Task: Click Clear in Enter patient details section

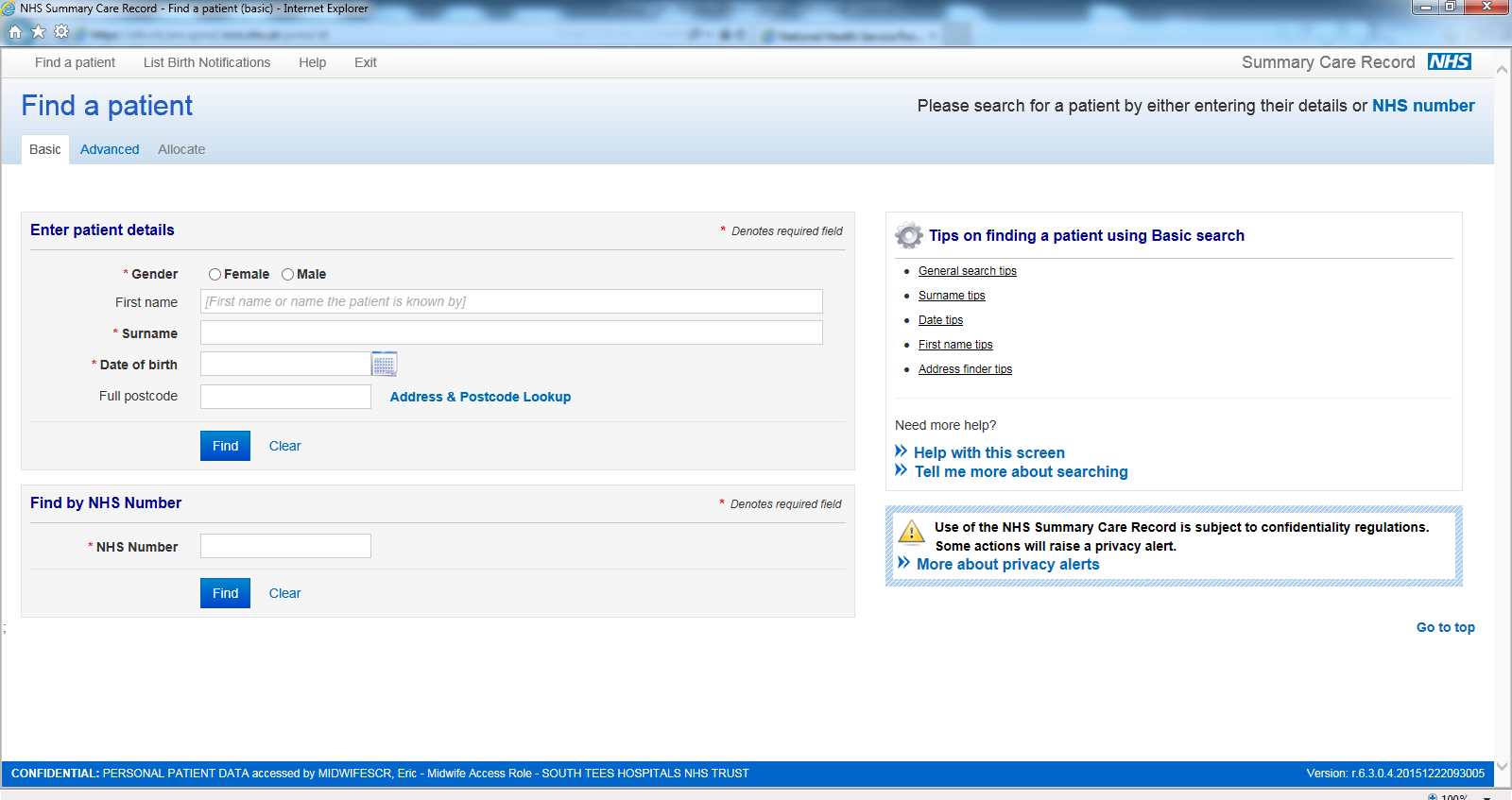Action: [x=284, y=446]
